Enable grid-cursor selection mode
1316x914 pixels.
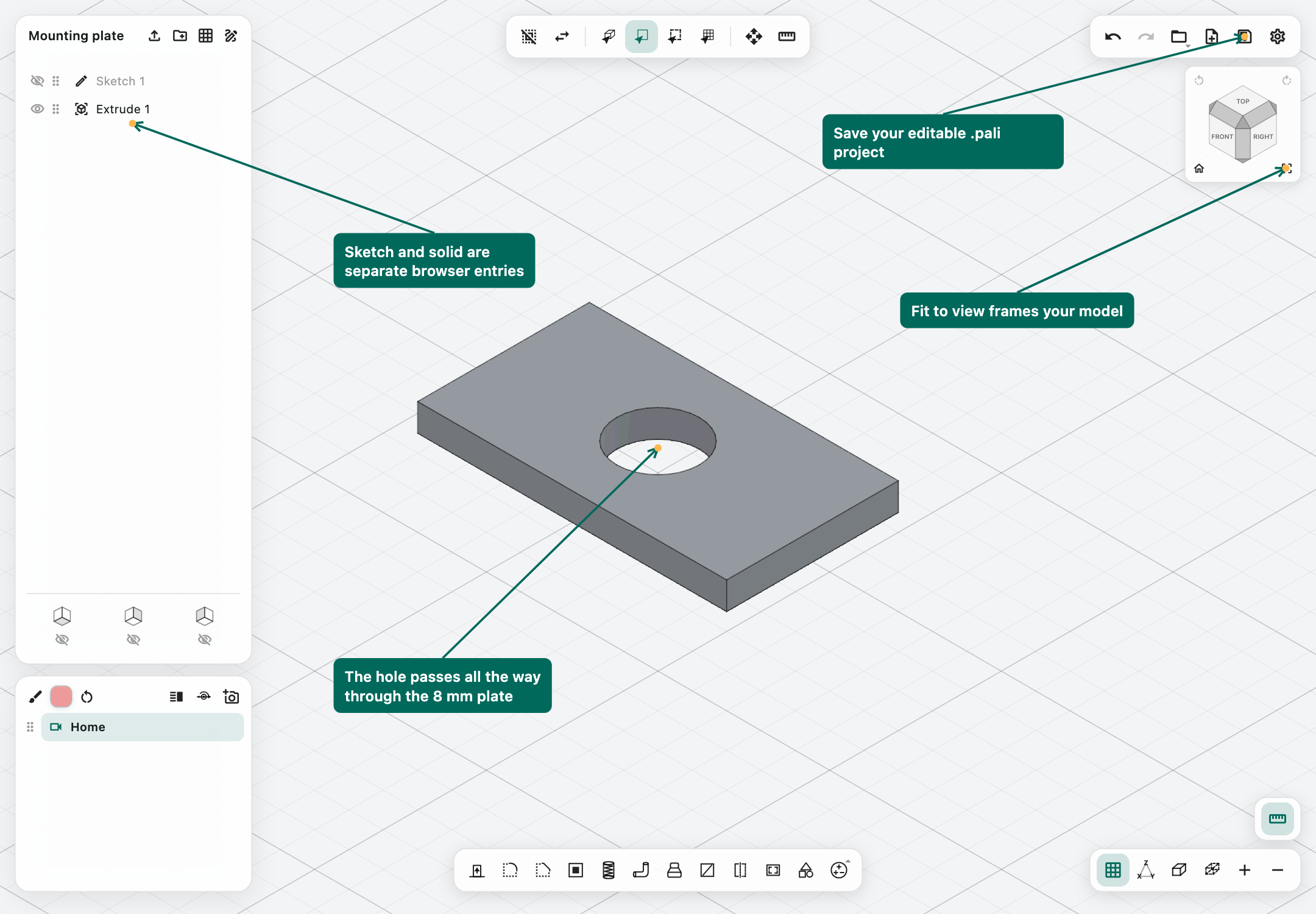tap(707, 37)
